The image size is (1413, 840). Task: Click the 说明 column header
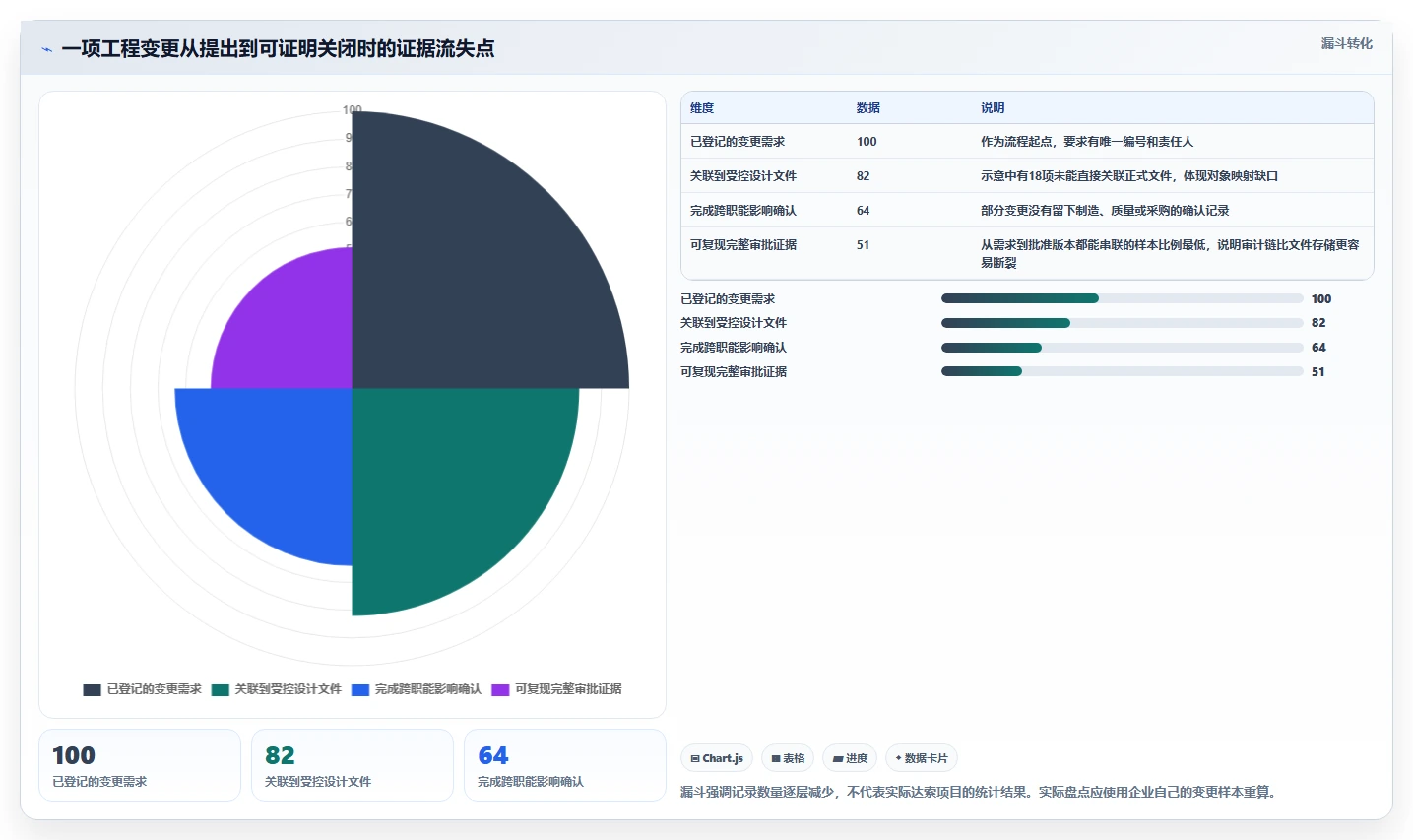(993, 108)
